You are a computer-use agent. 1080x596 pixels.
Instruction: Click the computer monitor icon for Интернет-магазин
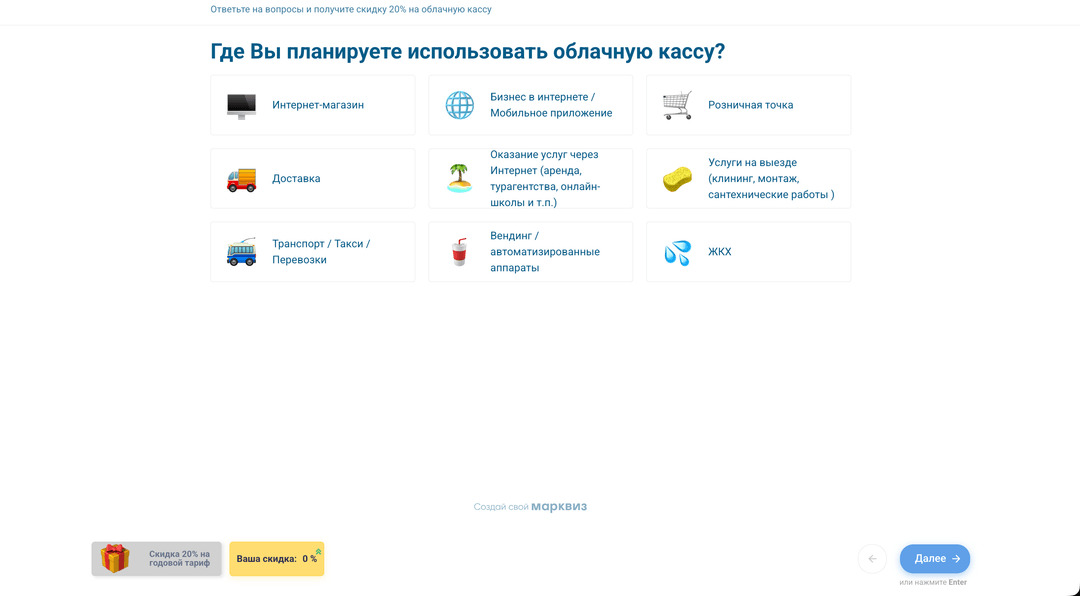(x=241, y=105)
